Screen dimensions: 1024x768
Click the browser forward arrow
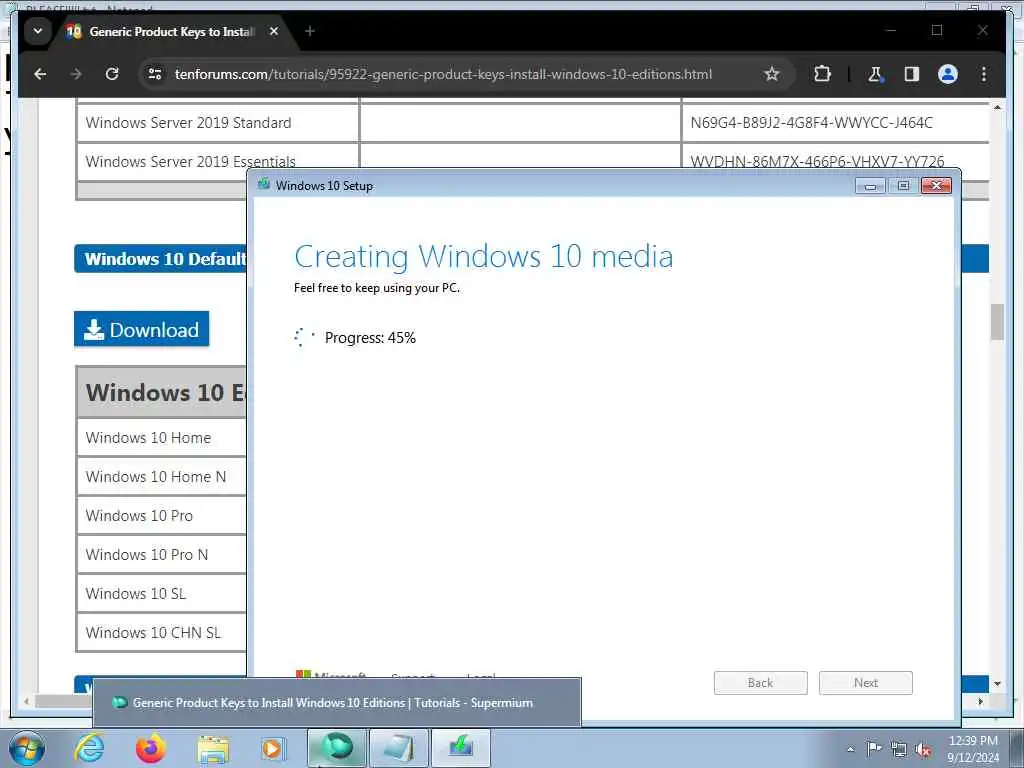(x=76, y=74)
